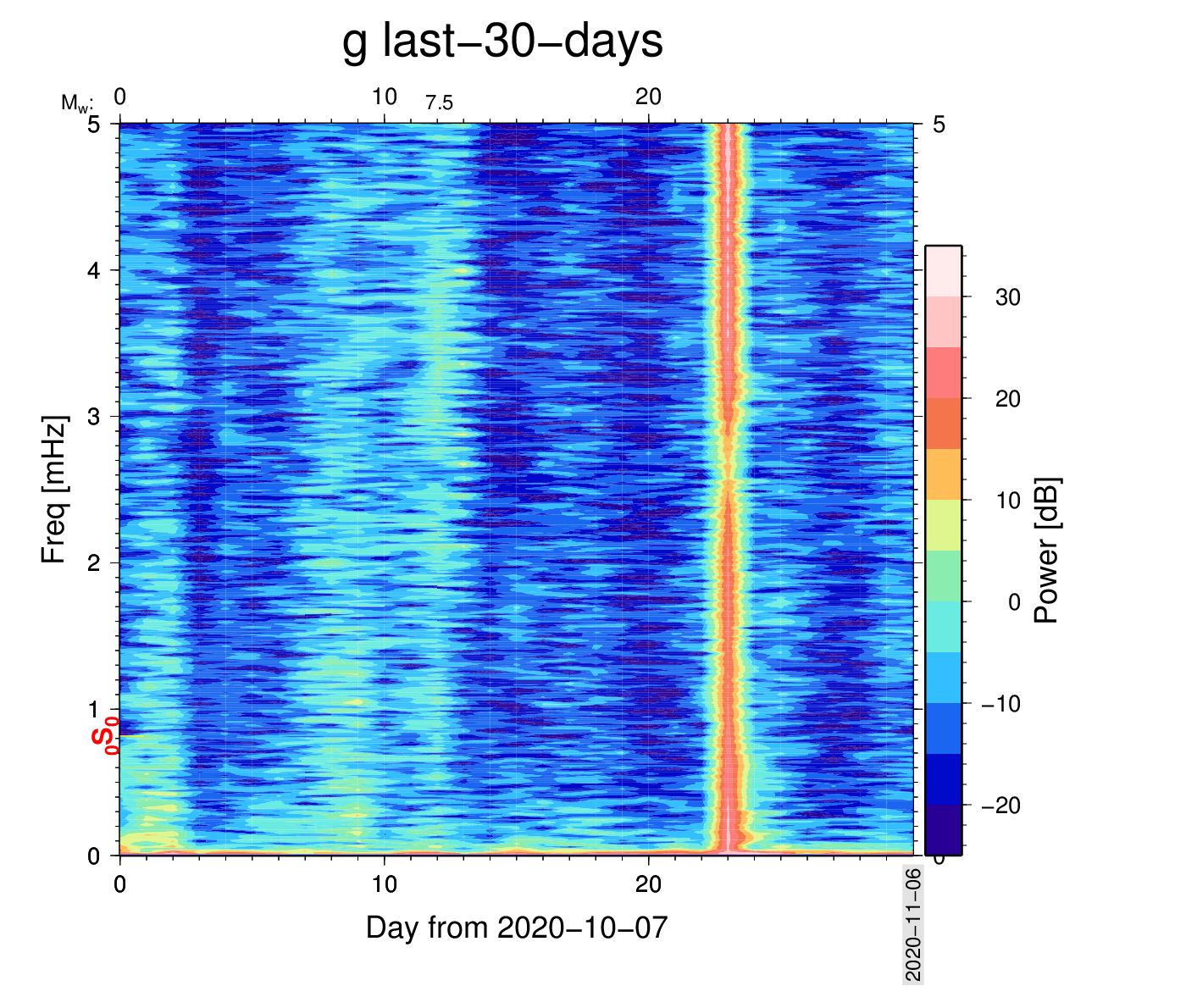Image resolution: width=1186 pixels, height=1008 pixels.
Task: Click the -20 tick label on the colorbar
Action: [1000, 806]
